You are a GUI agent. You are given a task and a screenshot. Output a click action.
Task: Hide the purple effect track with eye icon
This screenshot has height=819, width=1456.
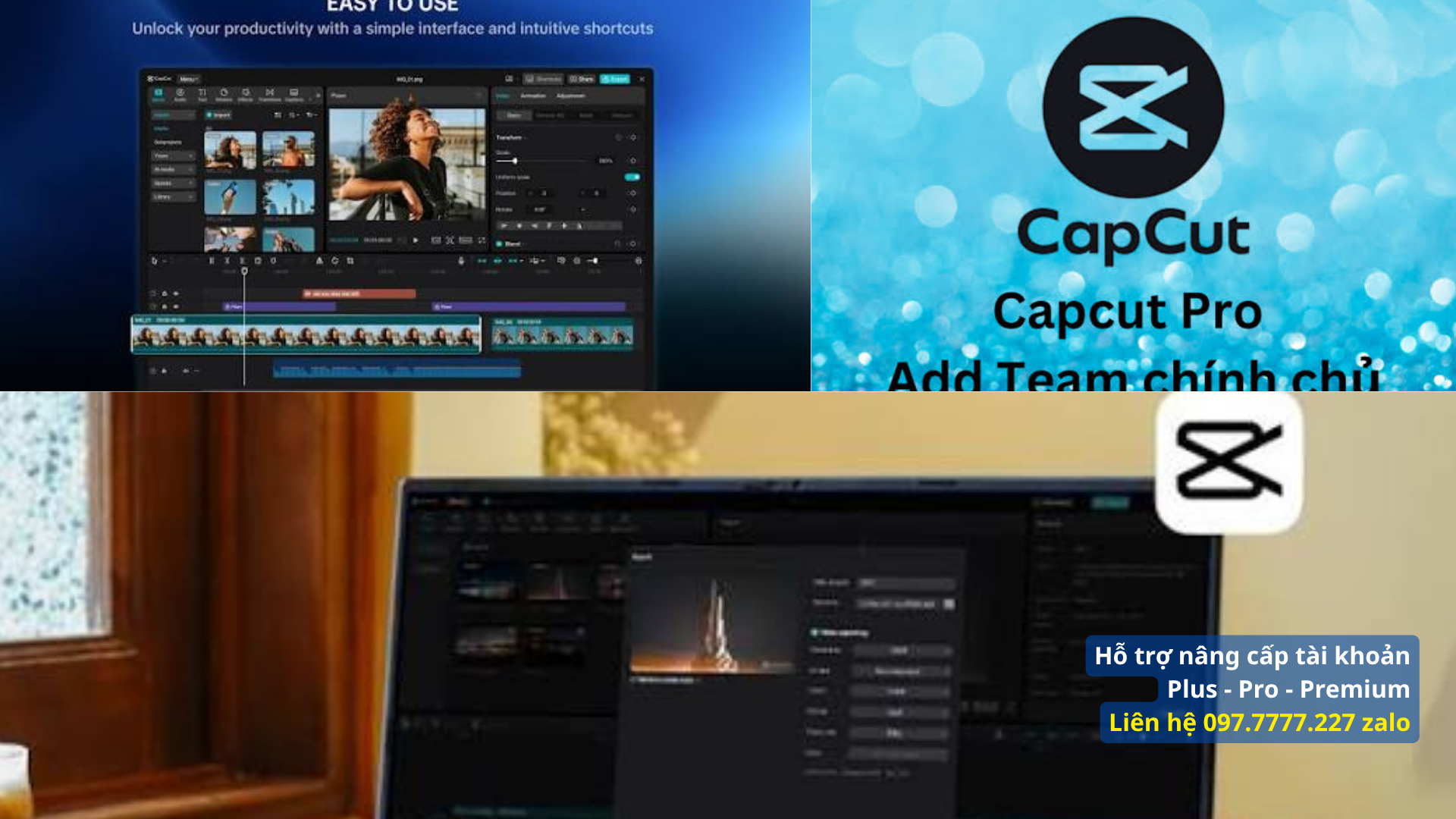pyautogui.click(x=176, y=306)
